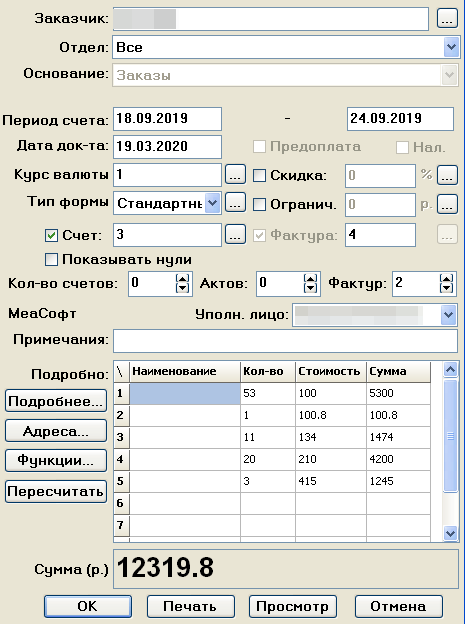Image resolution: width=465 pixels, height=624 pixels.
Task: Increase Кол-во счетов spinner value
Action: pos(182,279)
